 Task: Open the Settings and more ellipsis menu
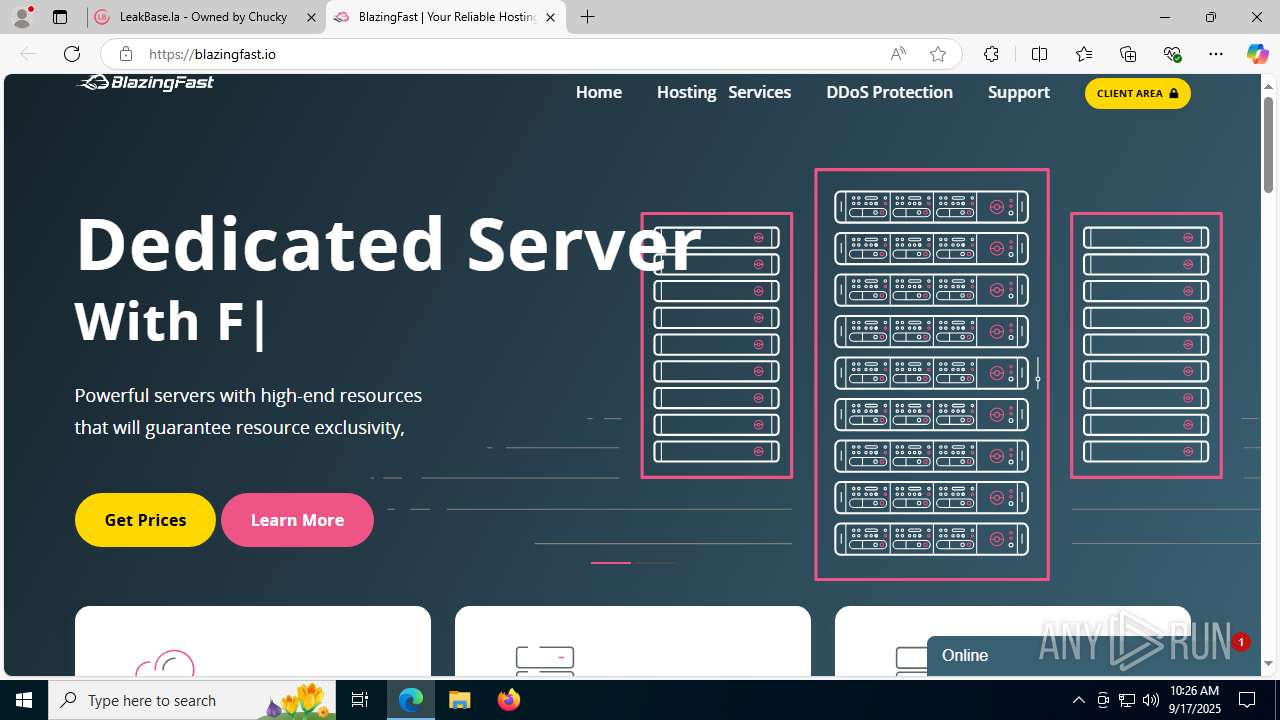(1216, 54)
